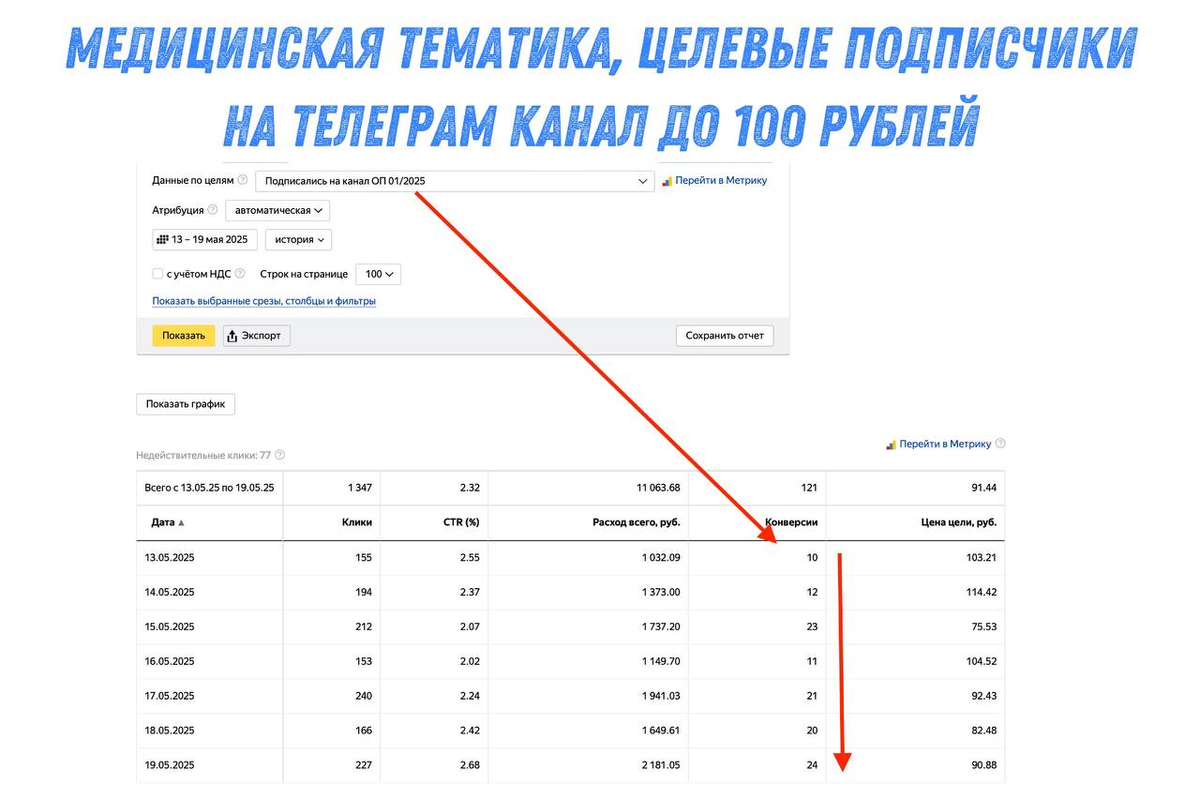
Task: Select the 14.05.2025 date row
Action: pyautogui.click(x=569, y=592)
